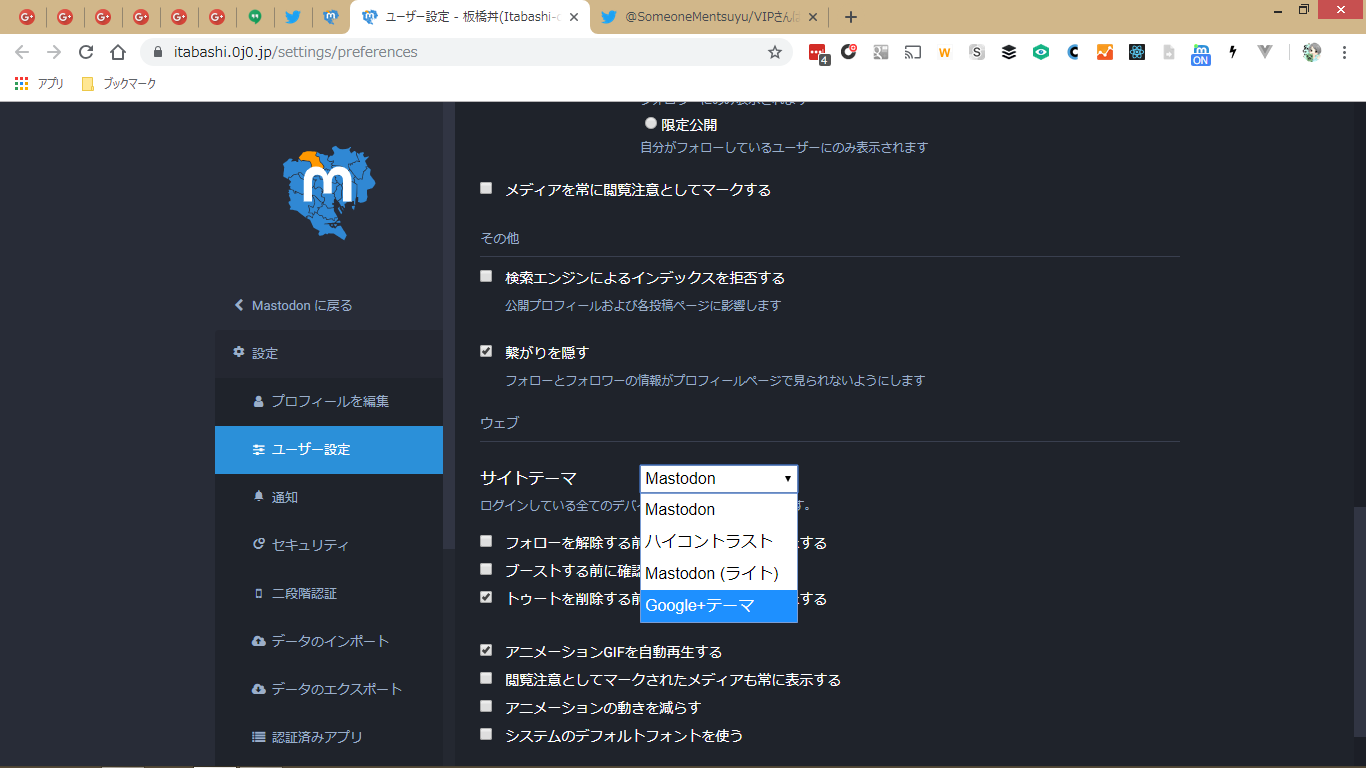Click the browser reload icon
1366x768 pixels.
point(86,52)
